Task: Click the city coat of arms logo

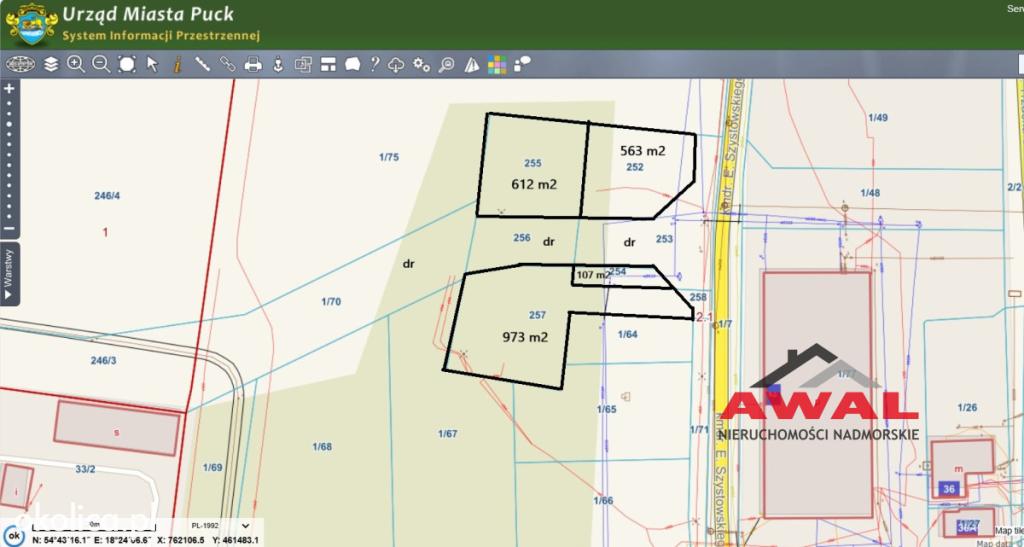Action: [x=31, y=24]
